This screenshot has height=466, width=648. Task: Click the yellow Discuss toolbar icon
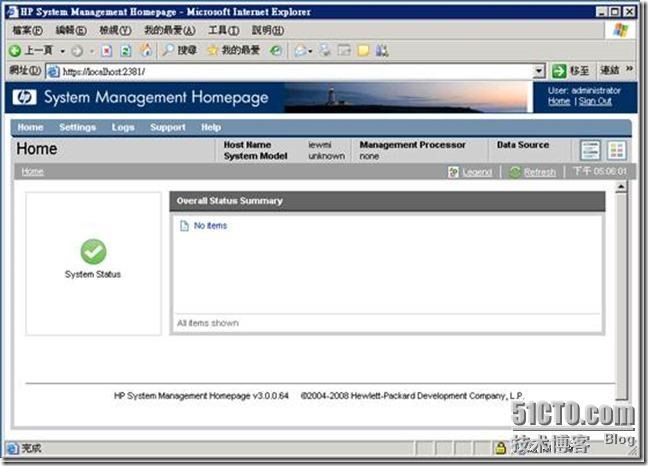(x=363, y=51)
